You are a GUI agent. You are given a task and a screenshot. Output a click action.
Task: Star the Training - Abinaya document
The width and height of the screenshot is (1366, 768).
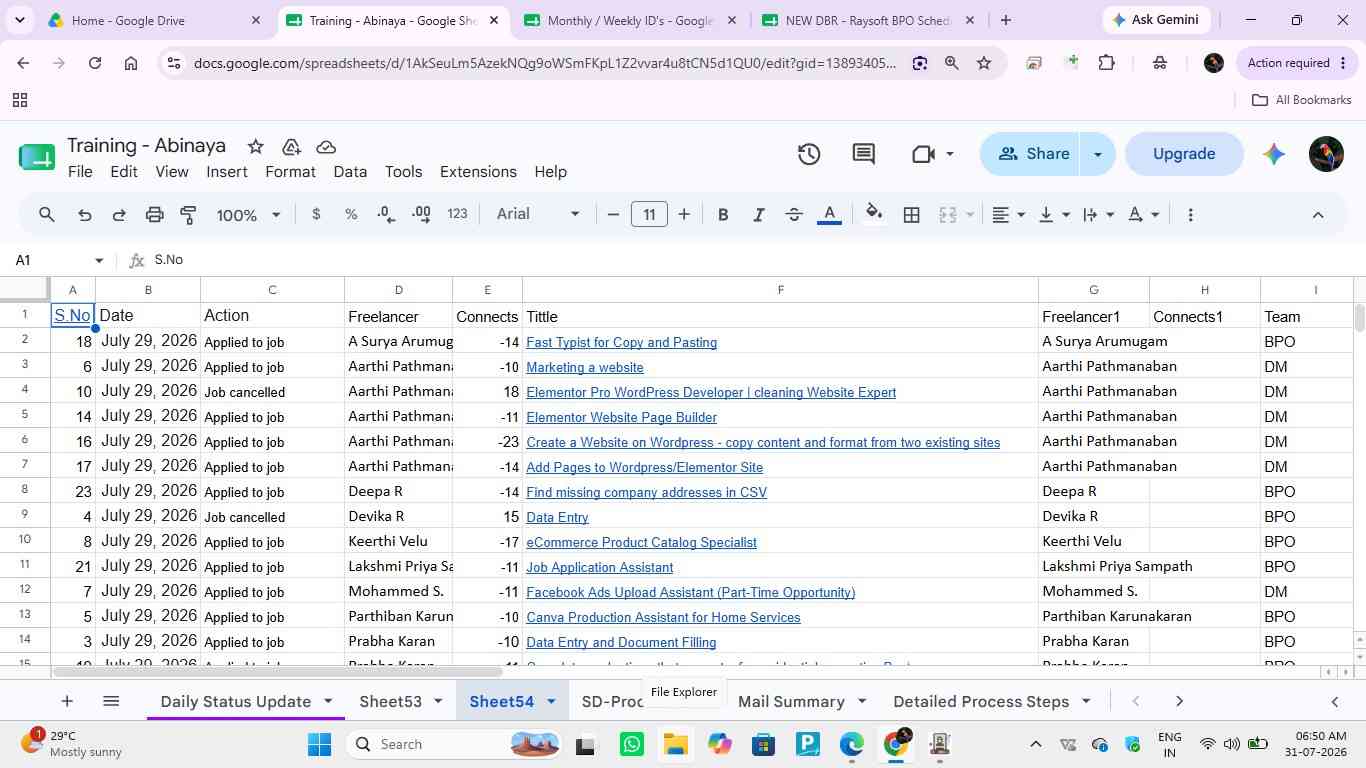coord(255,146)
